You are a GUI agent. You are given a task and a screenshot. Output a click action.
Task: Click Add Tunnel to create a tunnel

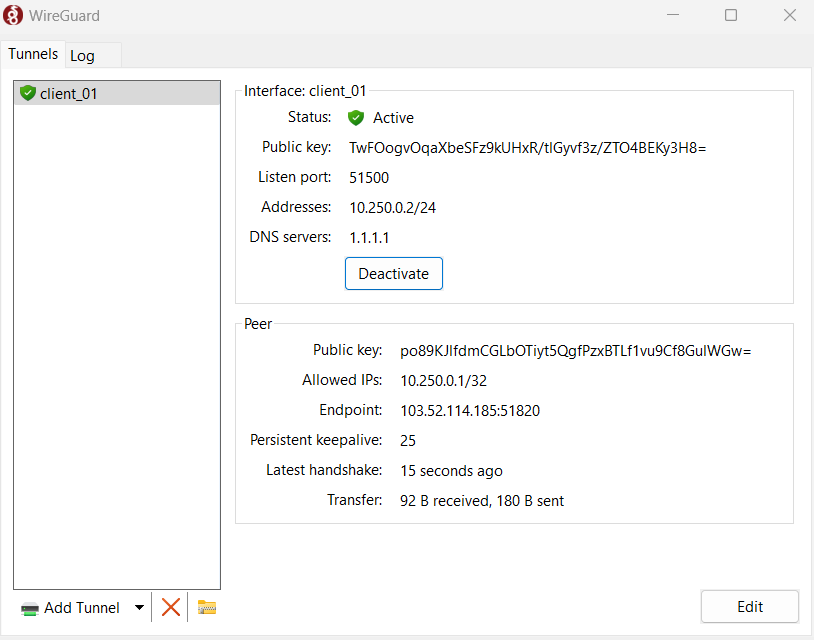[80, 607]
